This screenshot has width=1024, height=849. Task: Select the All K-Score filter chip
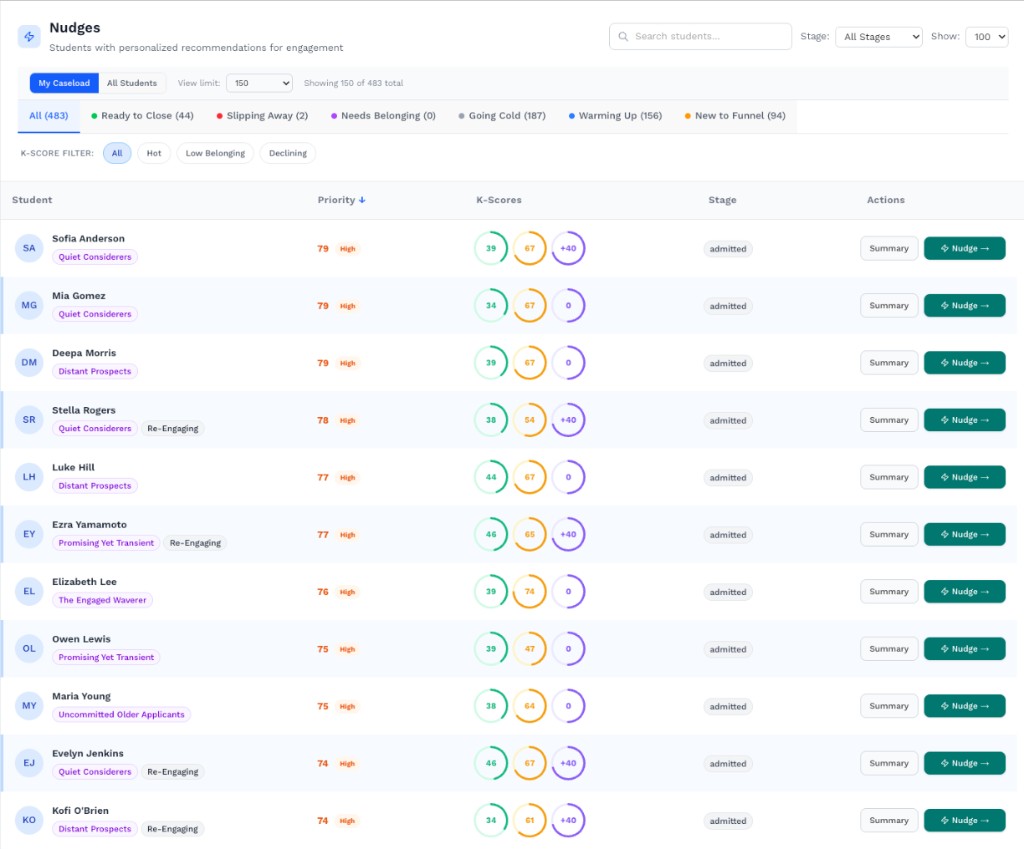[117, 153]
